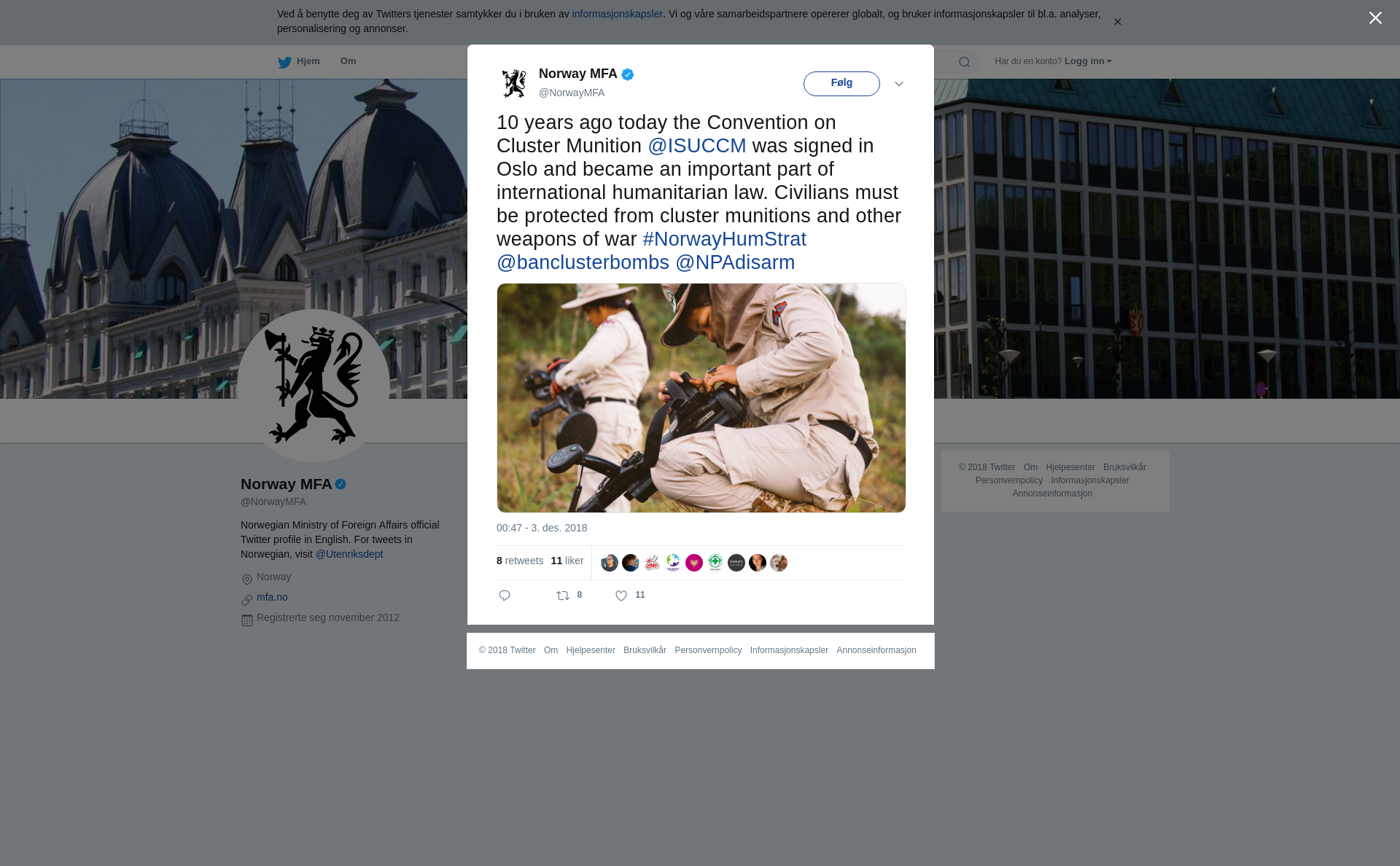Open the Norway MFA lion avatar in tweet

(514, 83)
